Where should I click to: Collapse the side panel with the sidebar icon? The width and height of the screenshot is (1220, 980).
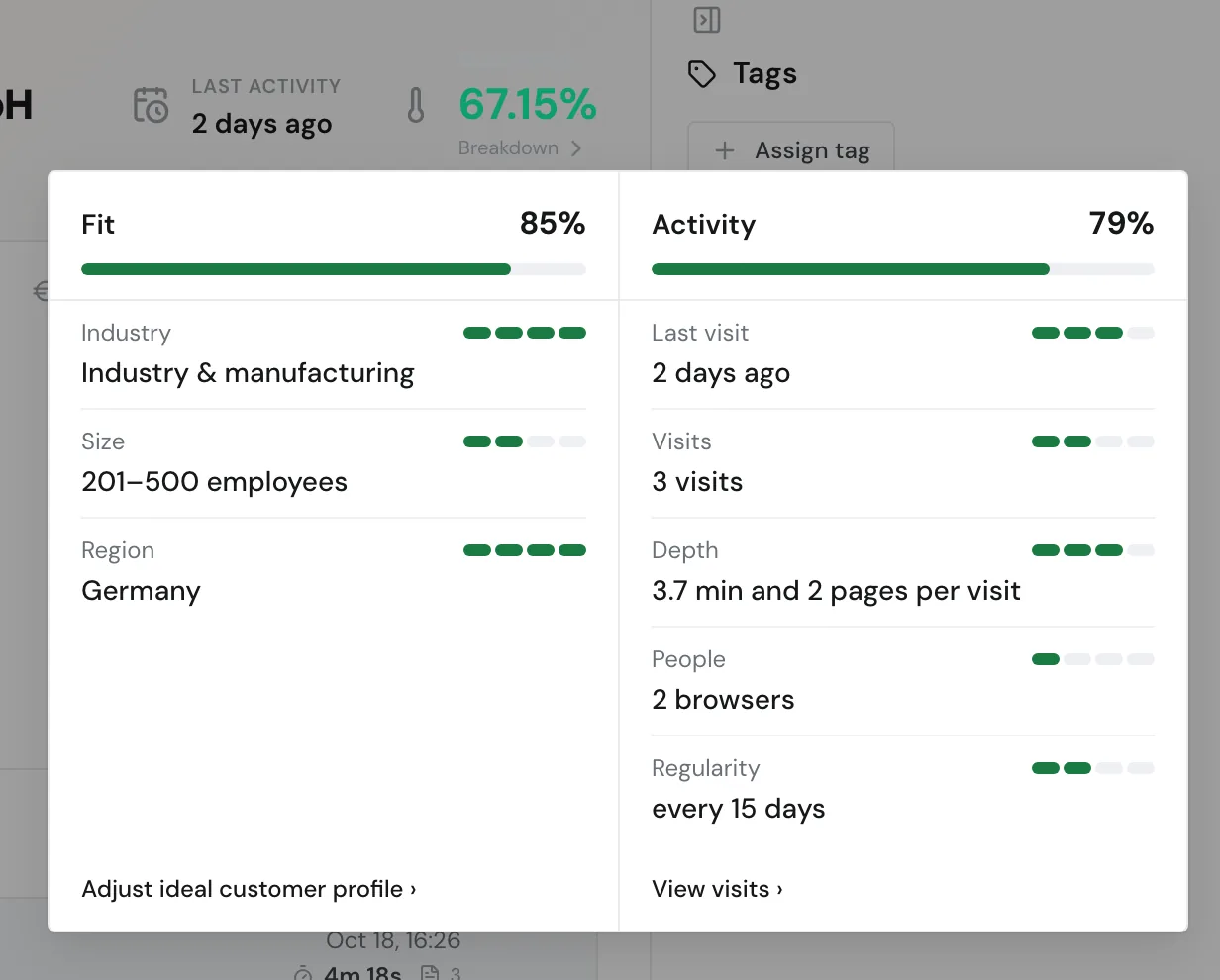click(x=707, y=20)
